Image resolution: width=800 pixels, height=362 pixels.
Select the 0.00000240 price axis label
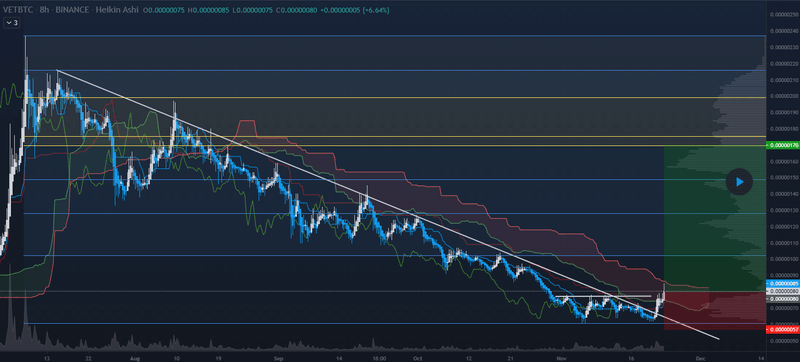784,31
